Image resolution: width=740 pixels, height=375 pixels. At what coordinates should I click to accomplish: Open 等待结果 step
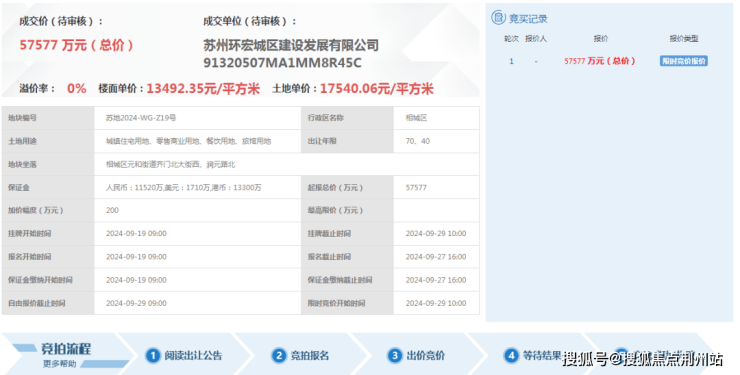[x=542, y=355]
